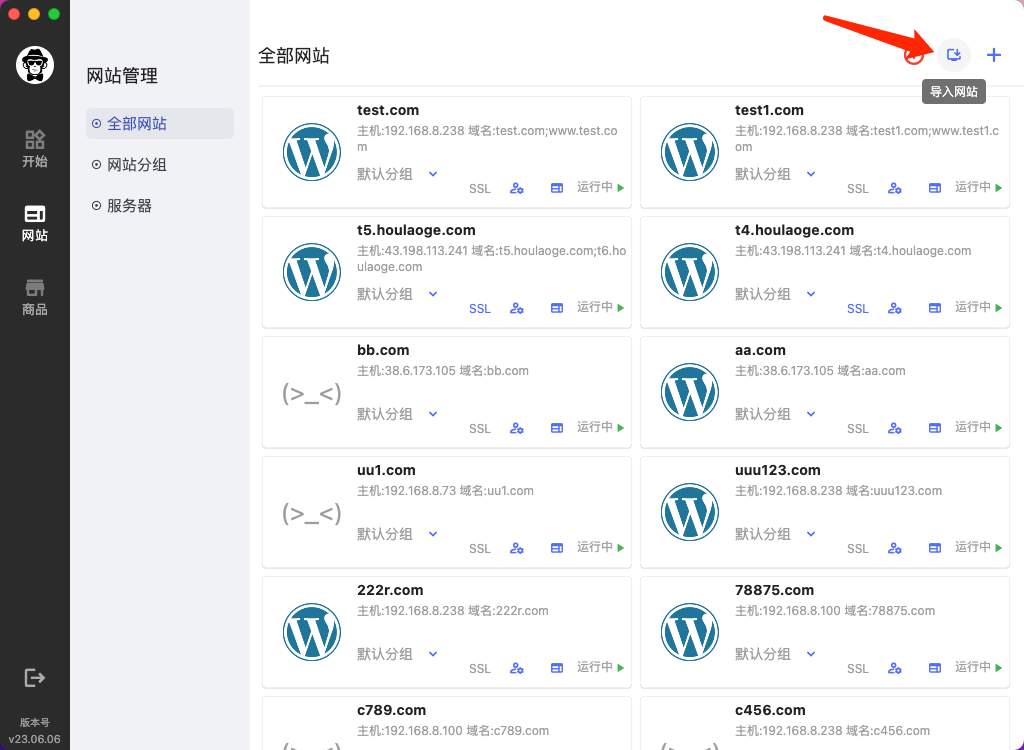Toggle 运行中 status of test.com
Image resolution: width=1024 pixels, height=750 pixels.
point(601,188)
